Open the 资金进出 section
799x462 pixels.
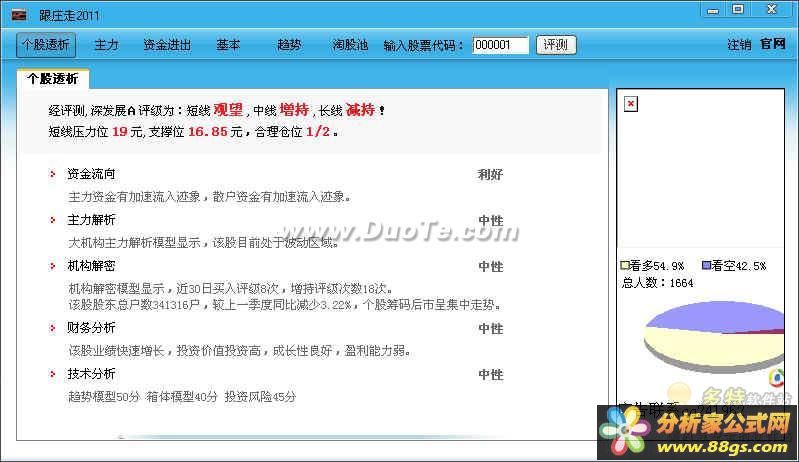coord(167,45)
